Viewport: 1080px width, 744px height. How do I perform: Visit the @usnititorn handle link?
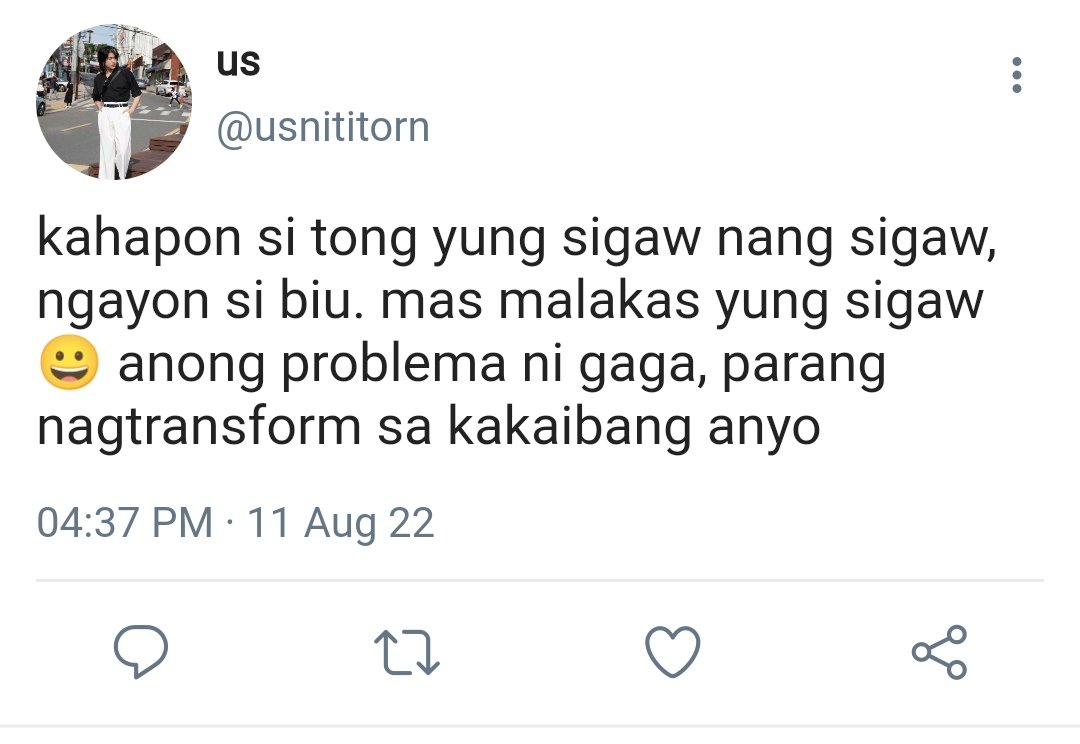(x=323, y=127)
